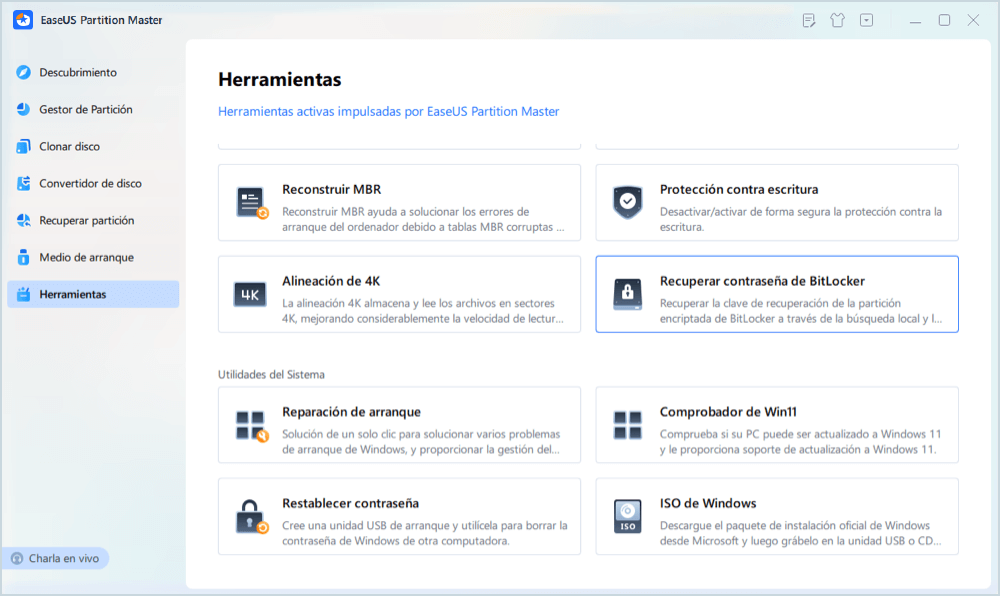The height and width of the screenshot is (596, 1000).
Task: Click the Comprobador de Win11 Windows icon
Action: click(628, 425)
